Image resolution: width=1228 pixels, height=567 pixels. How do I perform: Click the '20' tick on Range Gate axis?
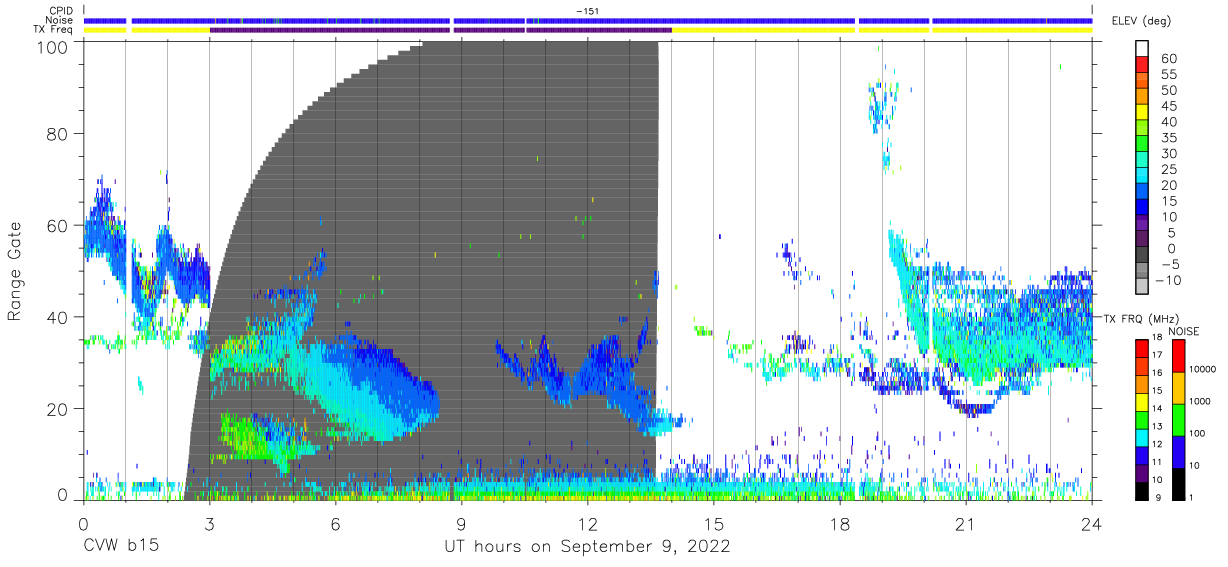(58, 408)
